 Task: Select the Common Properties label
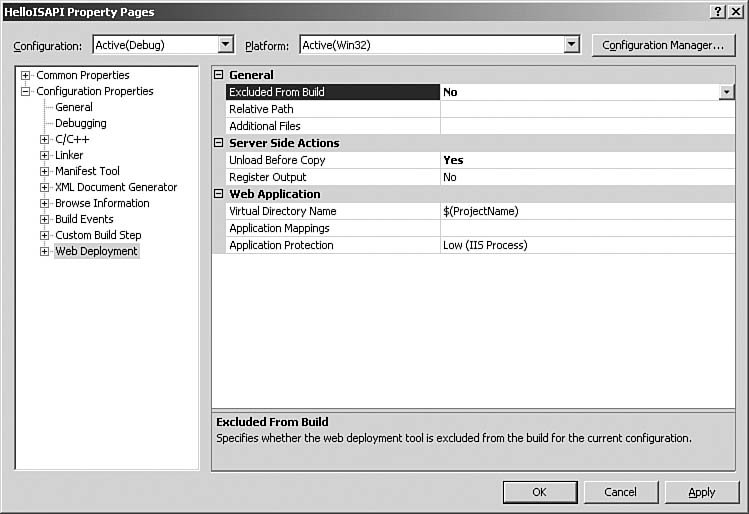(83, 75)
